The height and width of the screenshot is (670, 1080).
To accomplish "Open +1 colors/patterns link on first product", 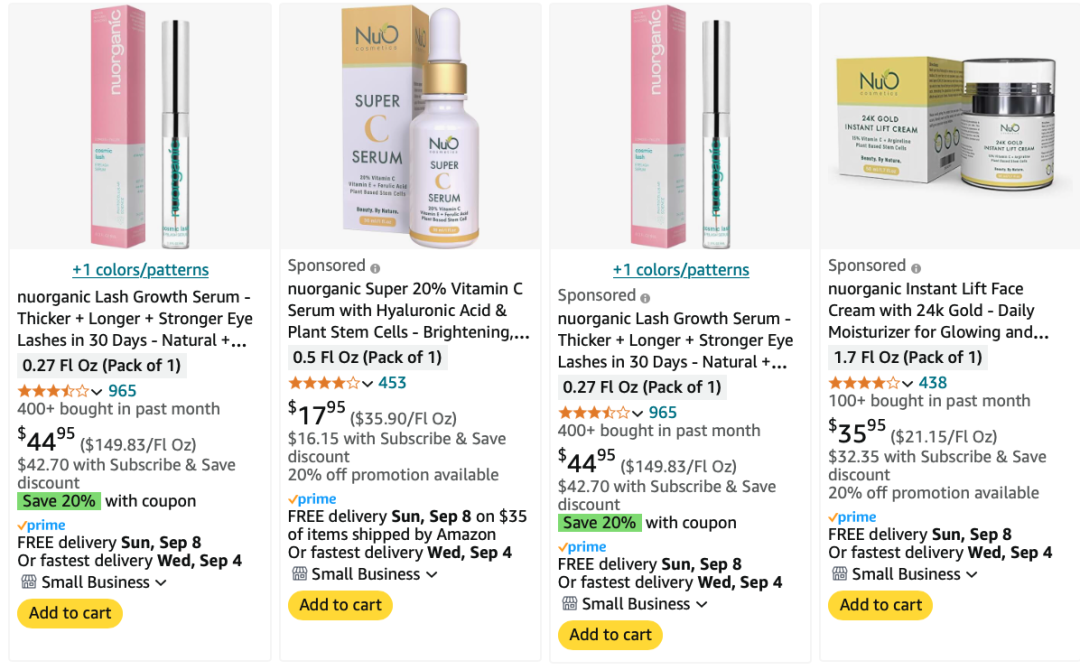I will pos(141,270).
